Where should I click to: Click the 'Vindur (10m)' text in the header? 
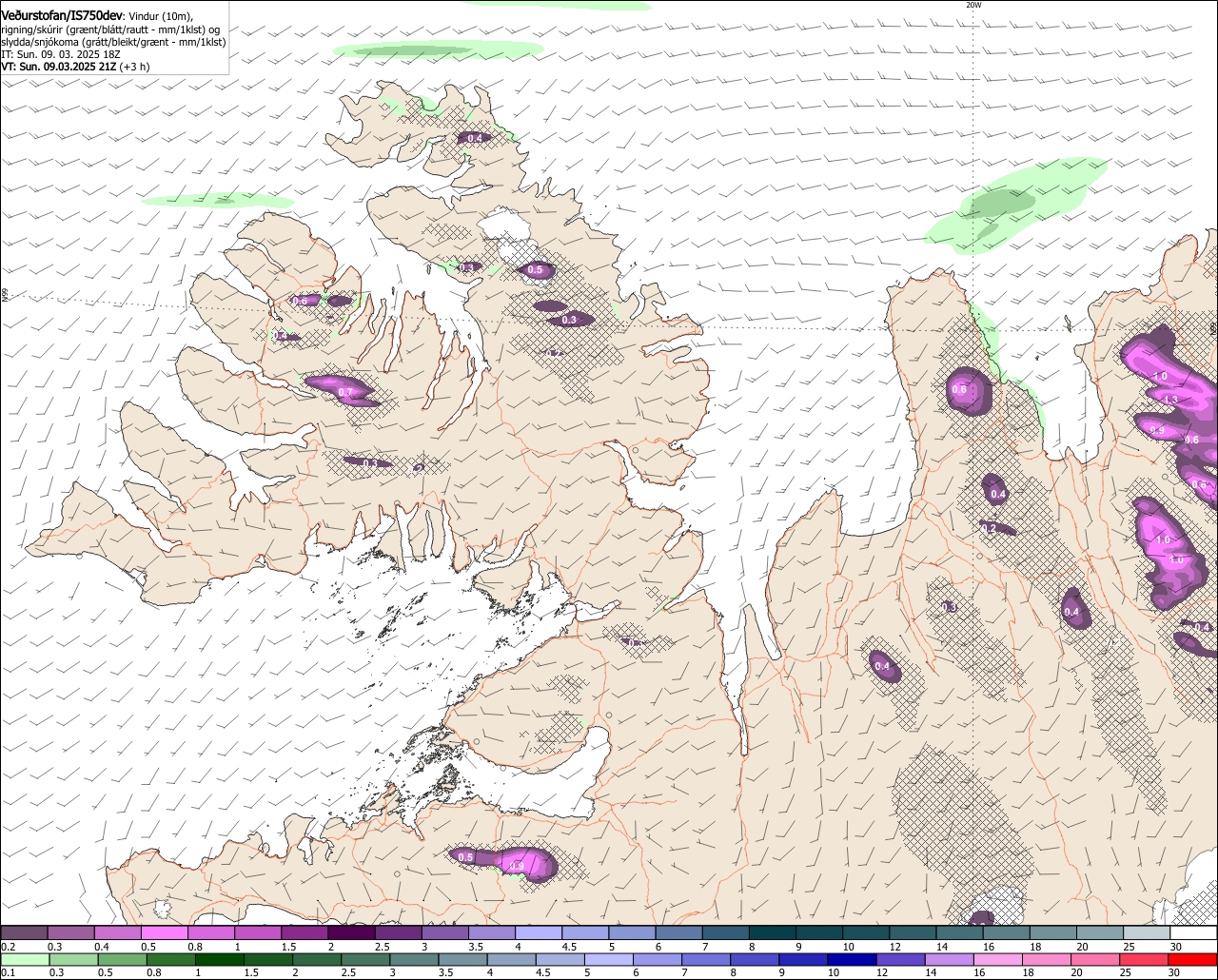pyautogui.click(x=160, y=17)
